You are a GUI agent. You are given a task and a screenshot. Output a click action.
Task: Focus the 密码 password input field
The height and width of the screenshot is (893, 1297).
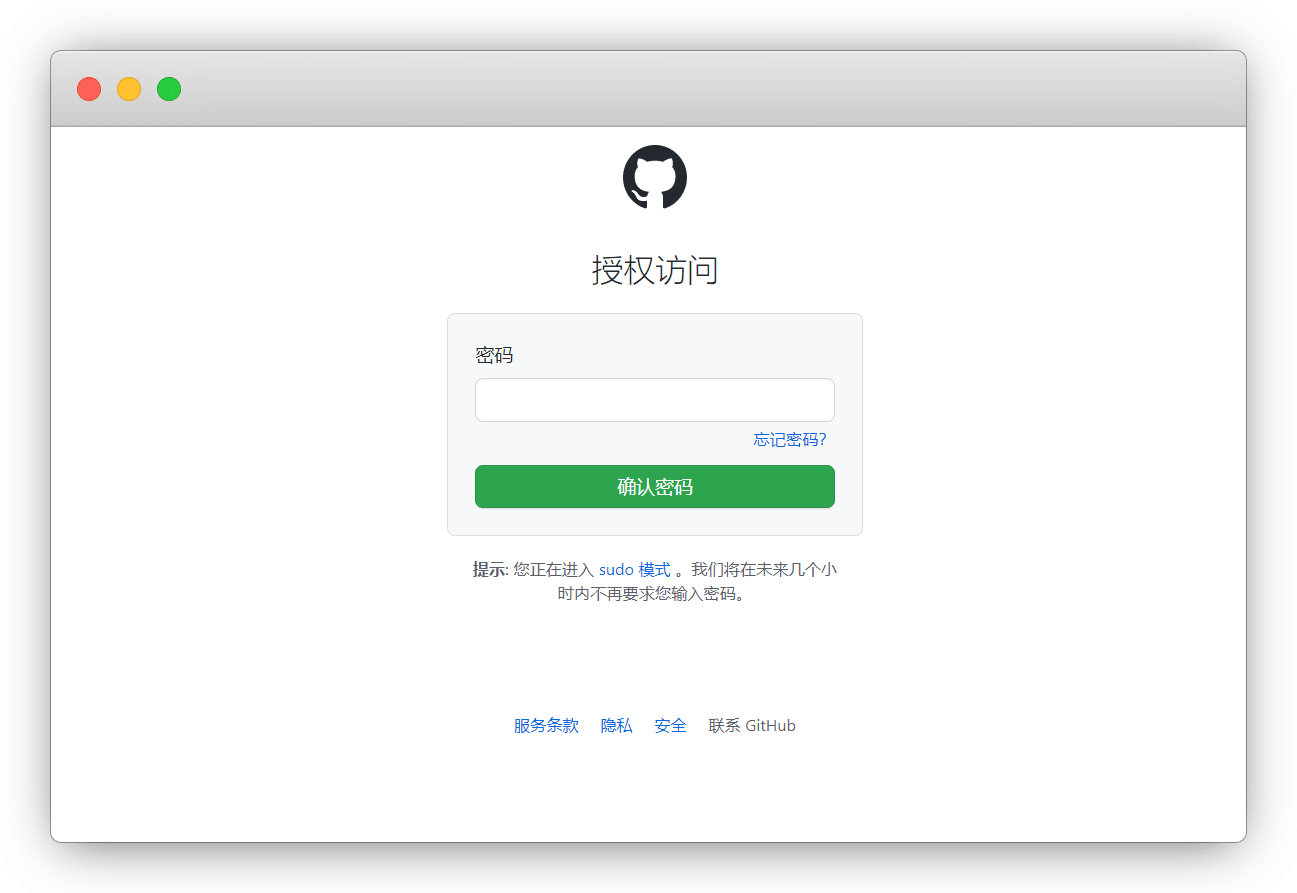pos(654,400)
